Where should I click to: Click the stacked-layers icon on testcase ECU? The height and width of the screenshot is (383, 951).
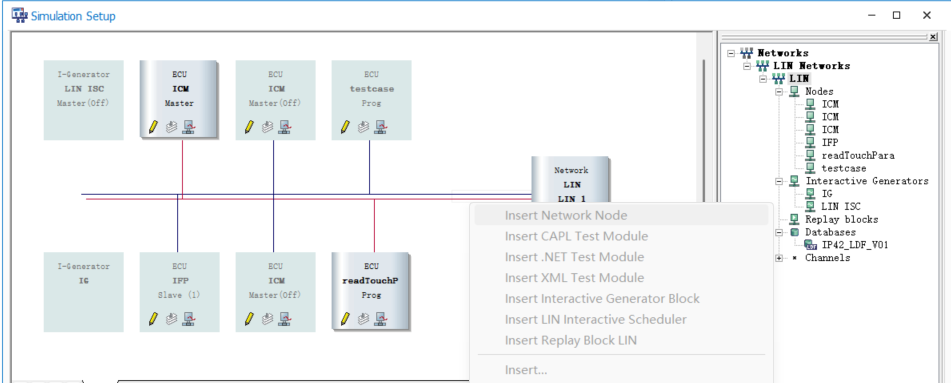click(x=363, y=126)
